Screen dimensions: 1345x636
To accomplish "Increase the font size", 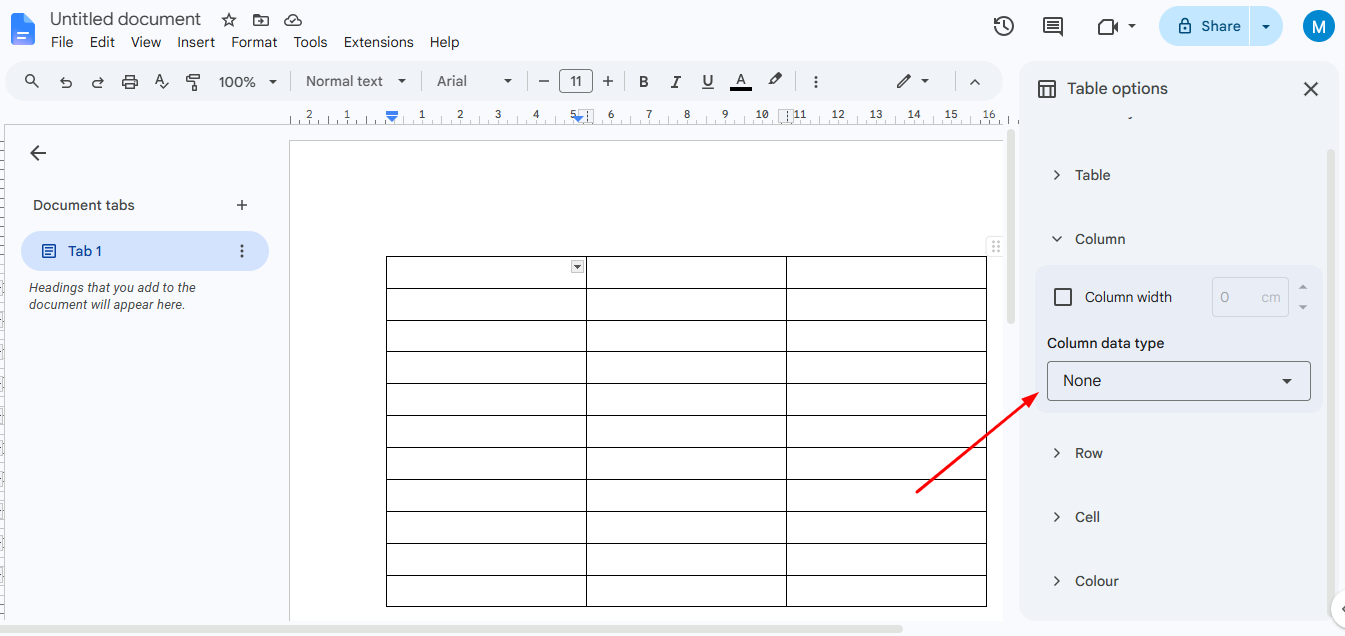I will click(x=607, y=82).
